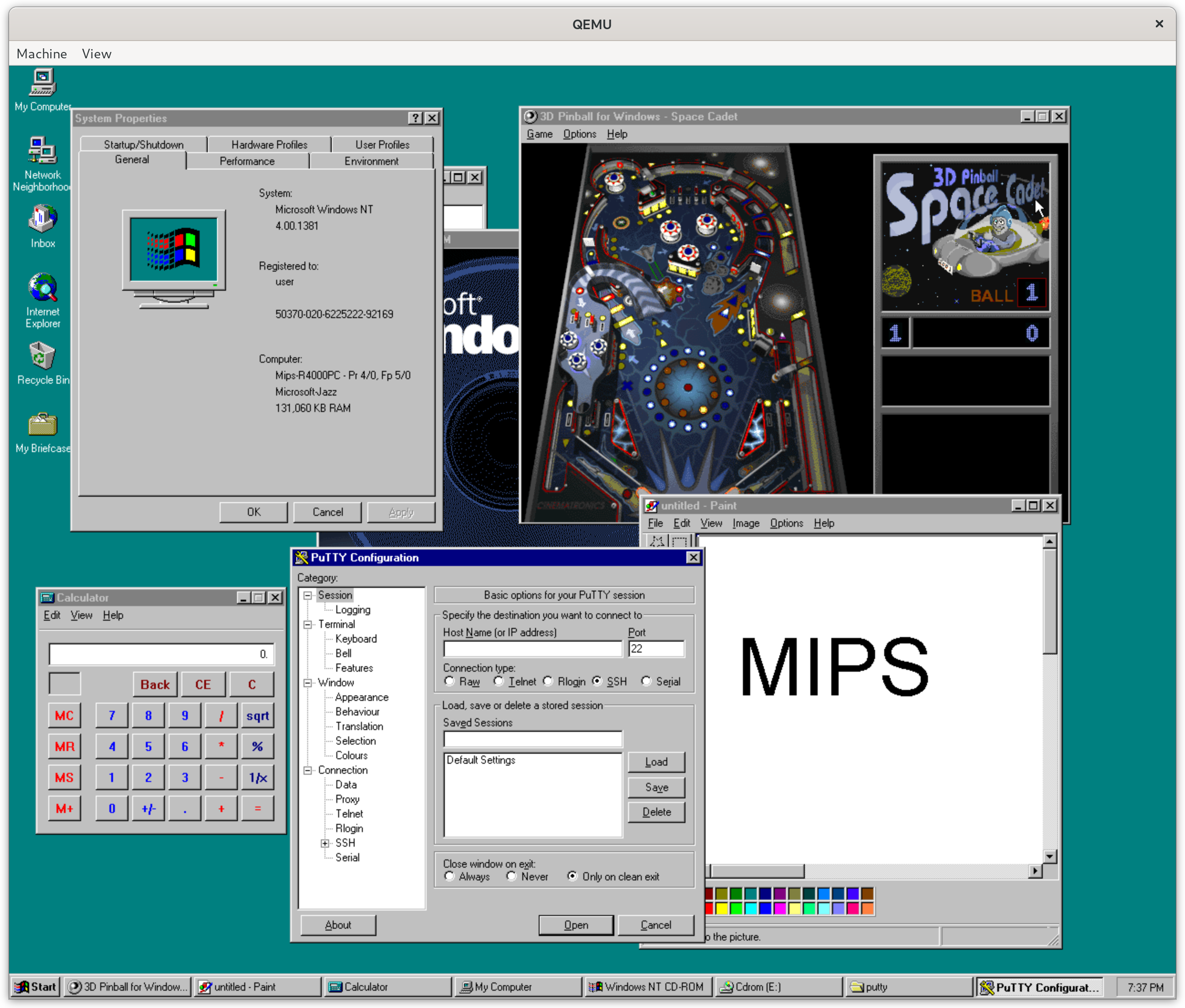Collapse the Connection tree node in PuTTY
The image size is (1185, 1008).
click(x=308, y=770)
